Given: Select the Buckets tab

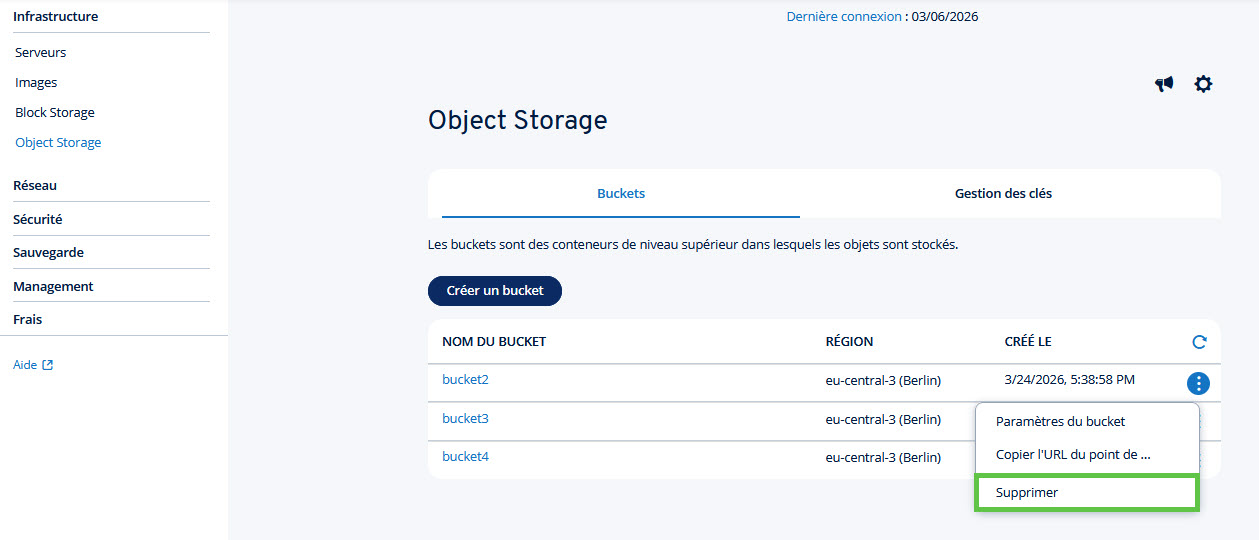Looking at the screenshot, I should point(621,193).
